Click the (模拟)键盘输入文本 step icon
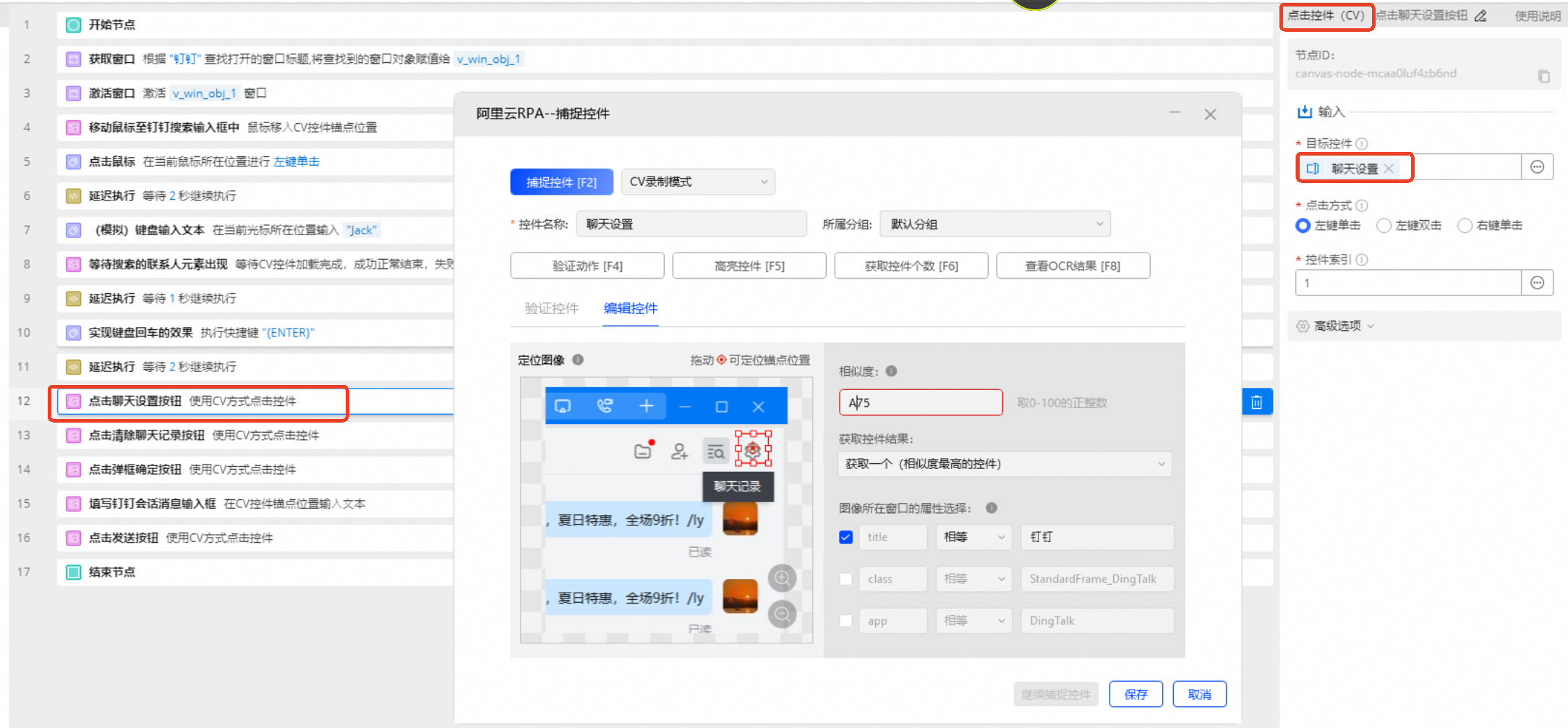This screenshot has height=728, width=1568. click(x=73, y=230)
